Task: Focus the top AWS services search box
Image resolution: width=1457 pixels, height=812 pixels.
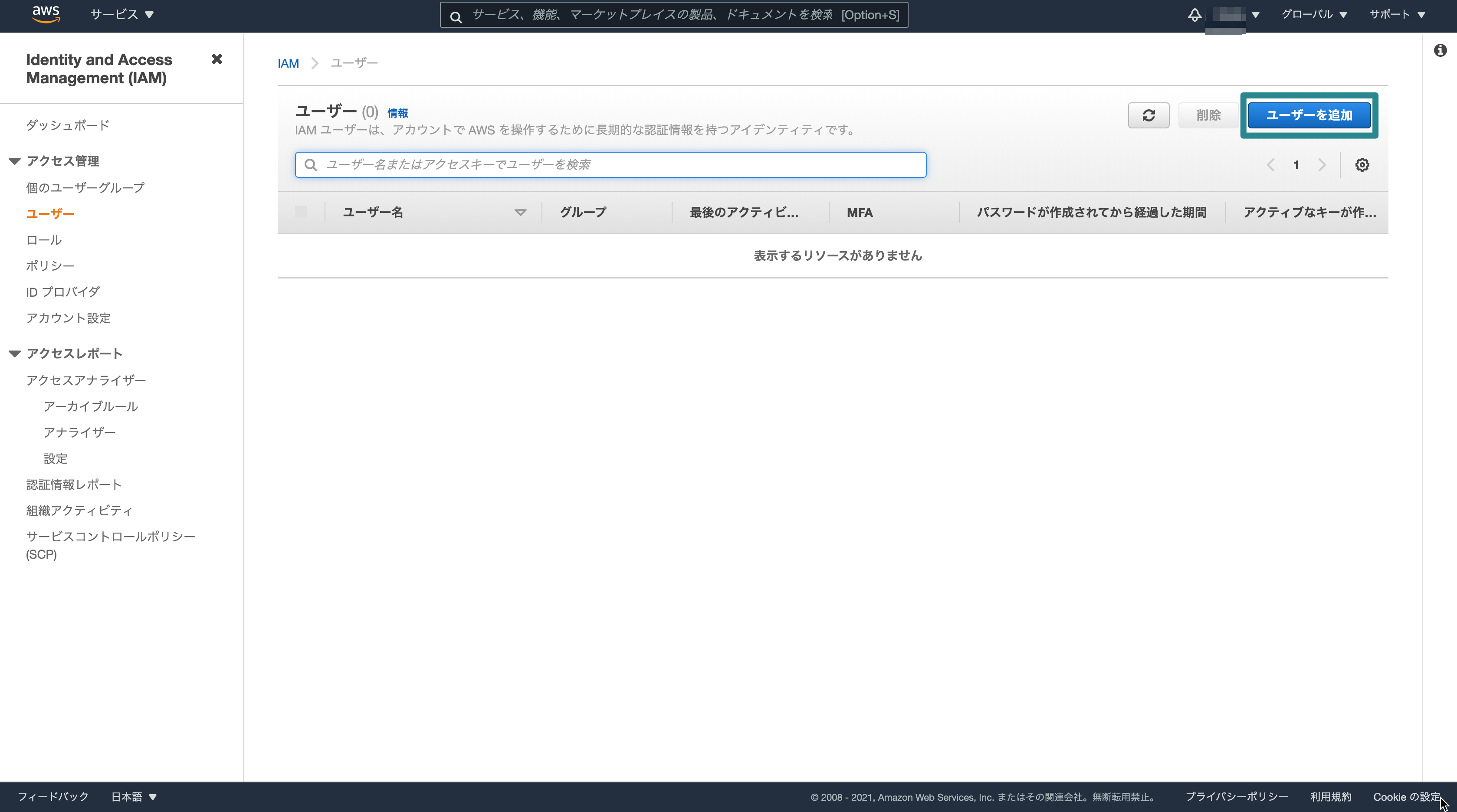Action: [x=674, y=15]
